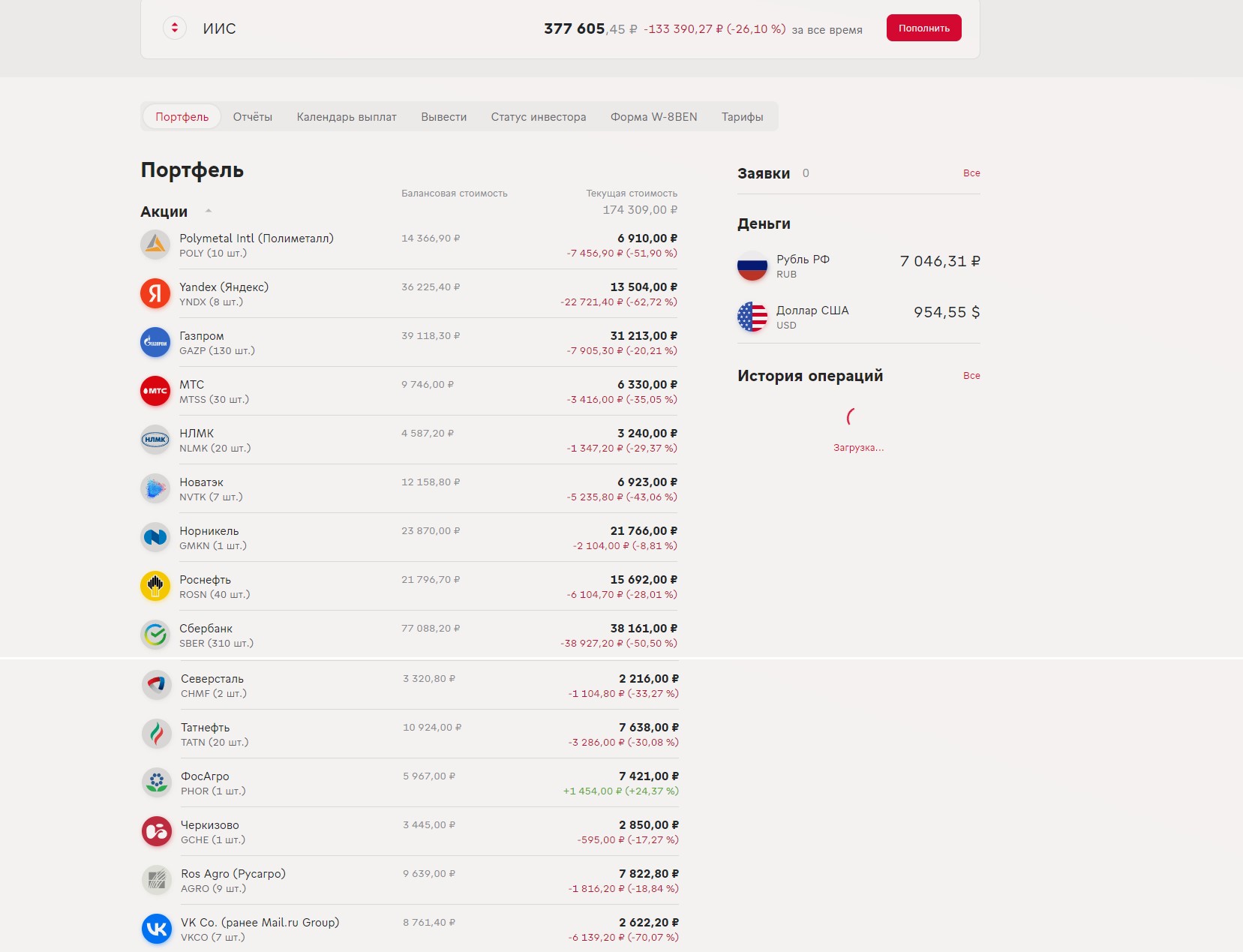The width and height of the screenshot is (1243, 952).
Task: Open the Тарифы tab
Action: click(x=743, y=117)
